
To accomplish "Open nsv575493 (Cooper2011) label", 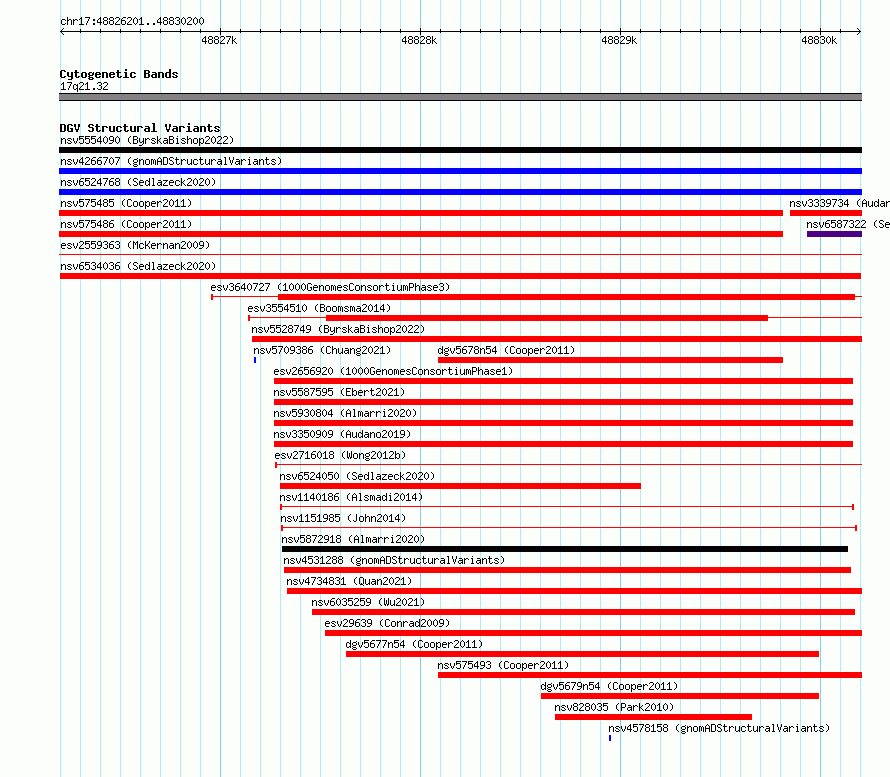I will coord(503,665).
